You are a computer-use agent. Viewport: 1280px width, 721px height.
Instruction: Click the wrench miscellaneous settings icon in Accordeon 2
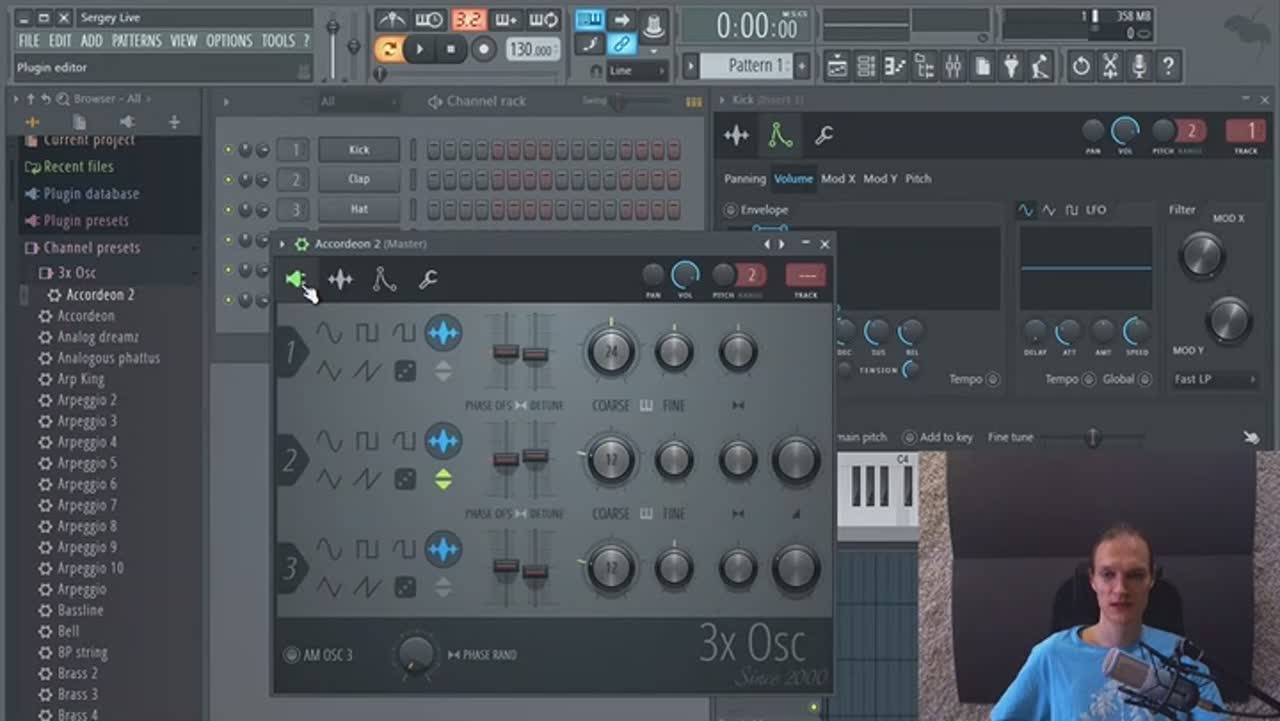pyautogui.click(x=428, y=280)
